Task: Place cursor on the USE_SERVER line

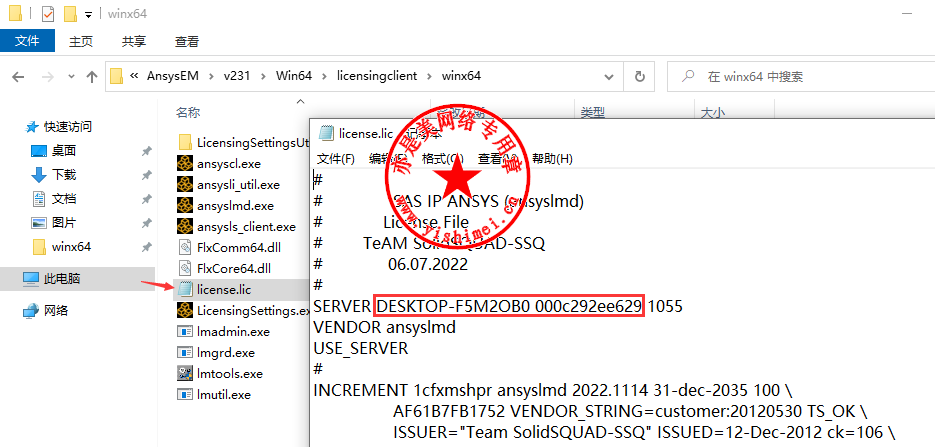Action: pos(361,348)
